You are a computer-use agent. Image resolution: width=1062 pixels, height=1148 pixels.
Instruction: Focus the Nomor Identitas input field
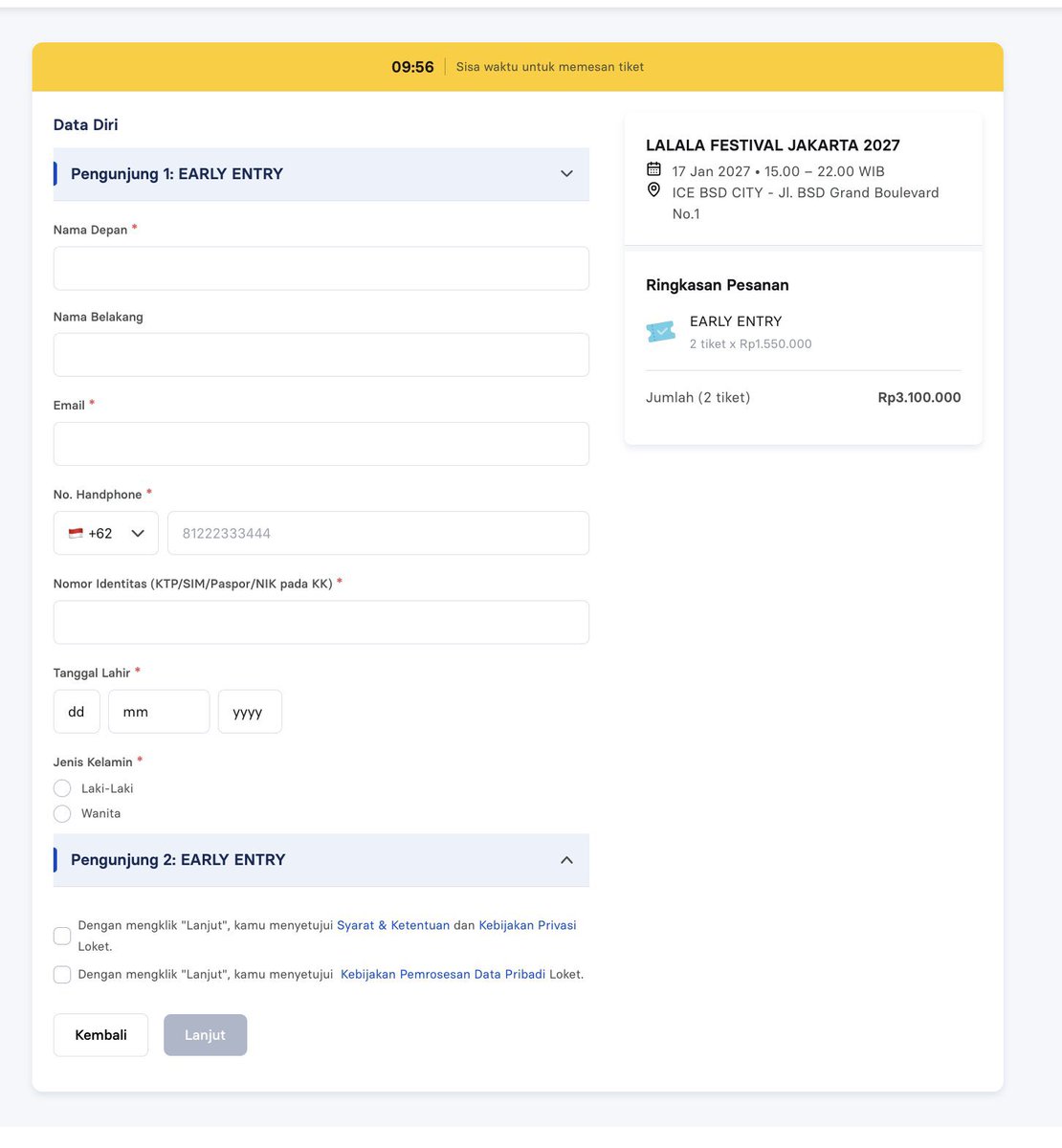(x=321, y=622)
